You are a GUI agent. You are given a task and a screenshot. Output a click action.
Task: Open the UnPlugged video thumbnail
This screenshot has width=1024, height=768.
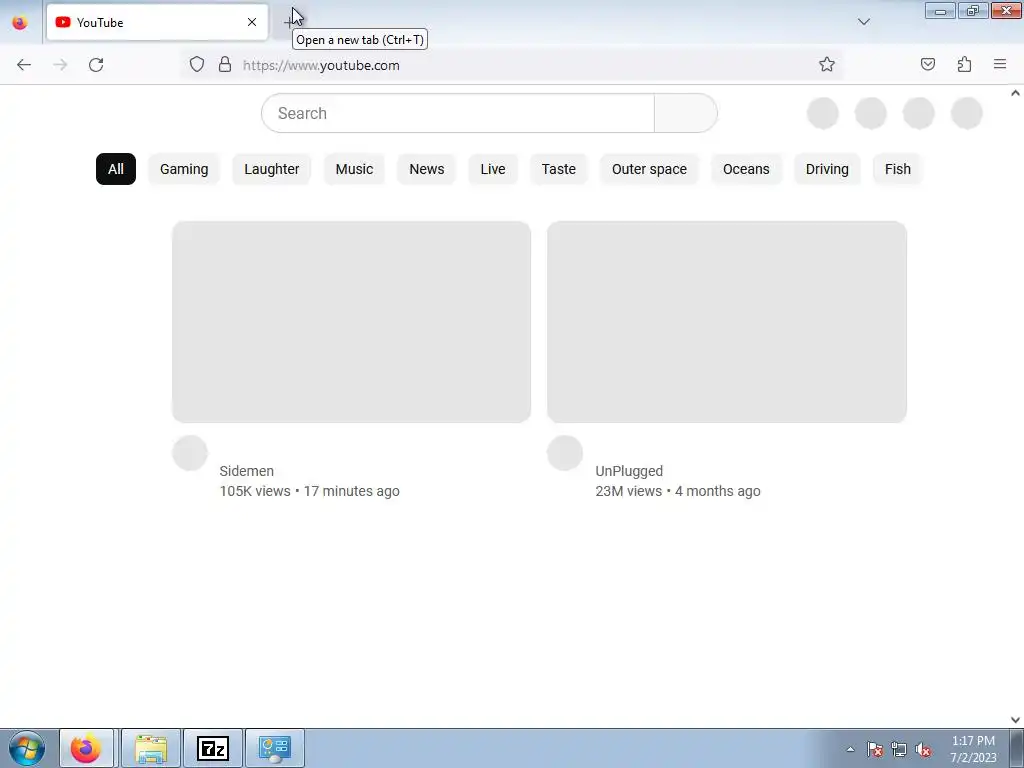(x=727, y=322)
